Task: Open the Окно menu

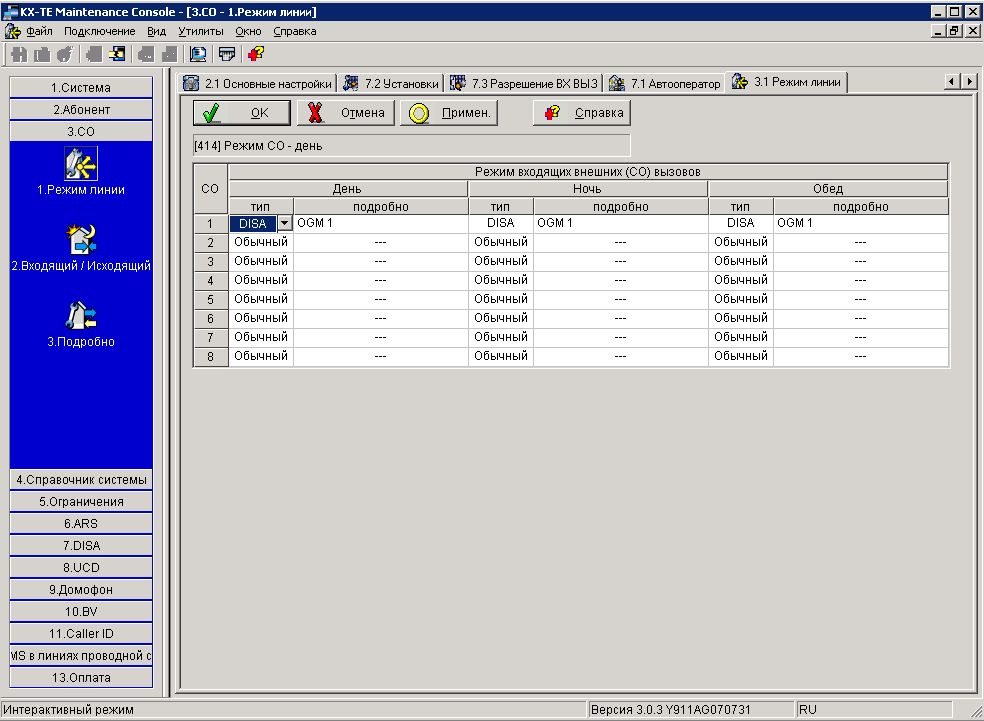Action: coord(248,31)
